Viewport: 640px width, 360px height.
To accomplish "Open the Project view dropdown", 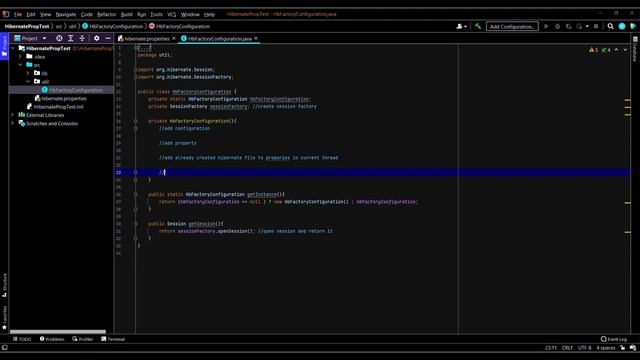I will pyautogui.click(x=31, y=38).
